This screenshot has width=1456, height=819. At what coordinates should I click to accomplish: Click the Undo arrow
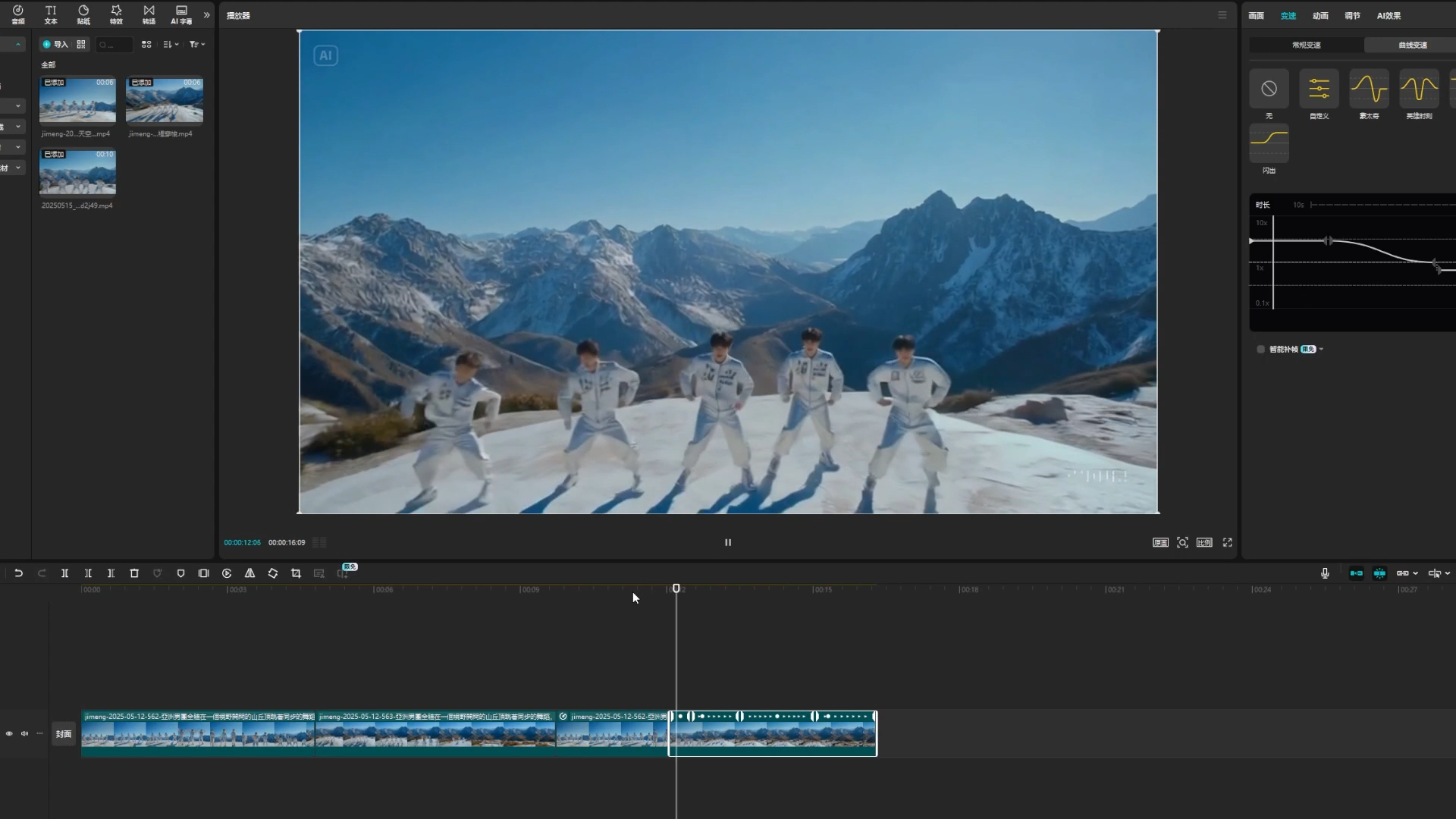[18, 573]
